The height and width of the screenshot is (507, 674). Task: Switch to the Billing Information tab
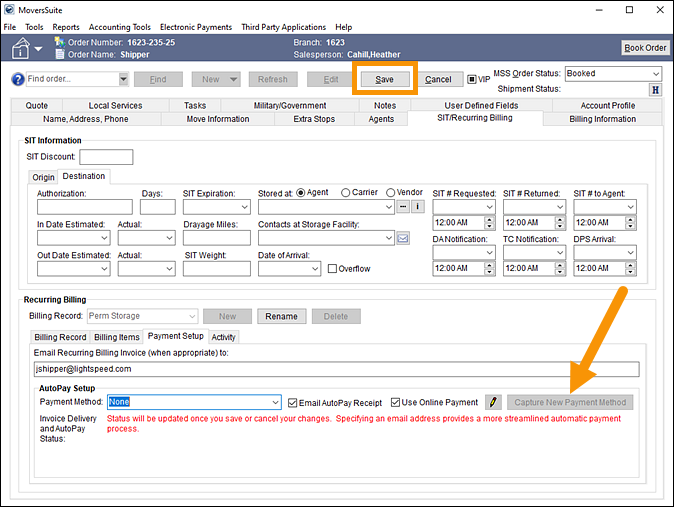click(x=602, y=119)
